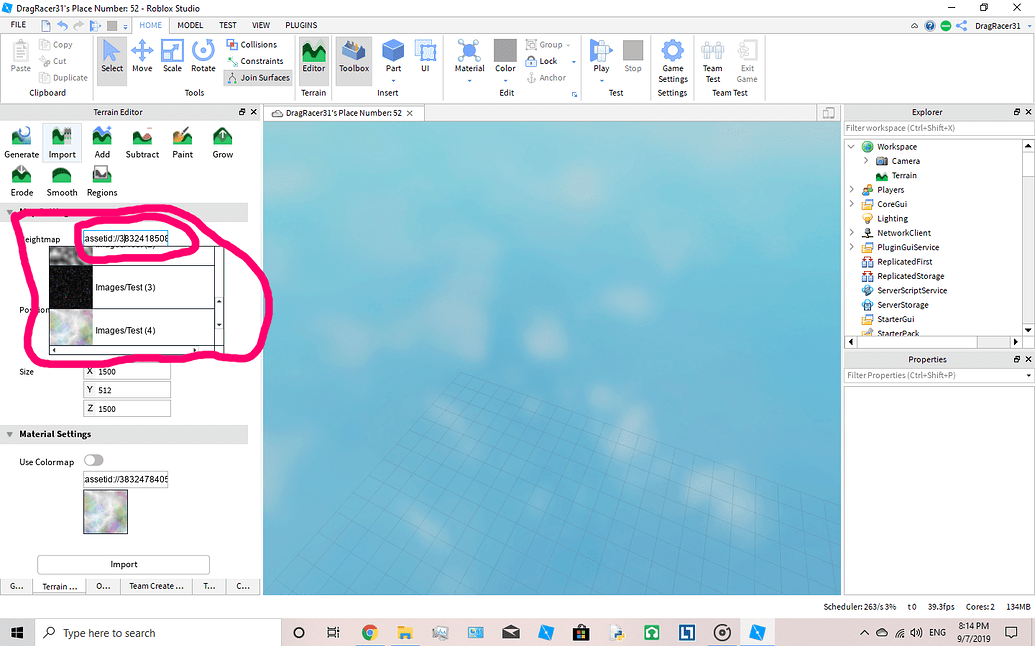The height and width of the screenshot is (646, 1035).
Task: Click the Import button
Action: point(123,564)
